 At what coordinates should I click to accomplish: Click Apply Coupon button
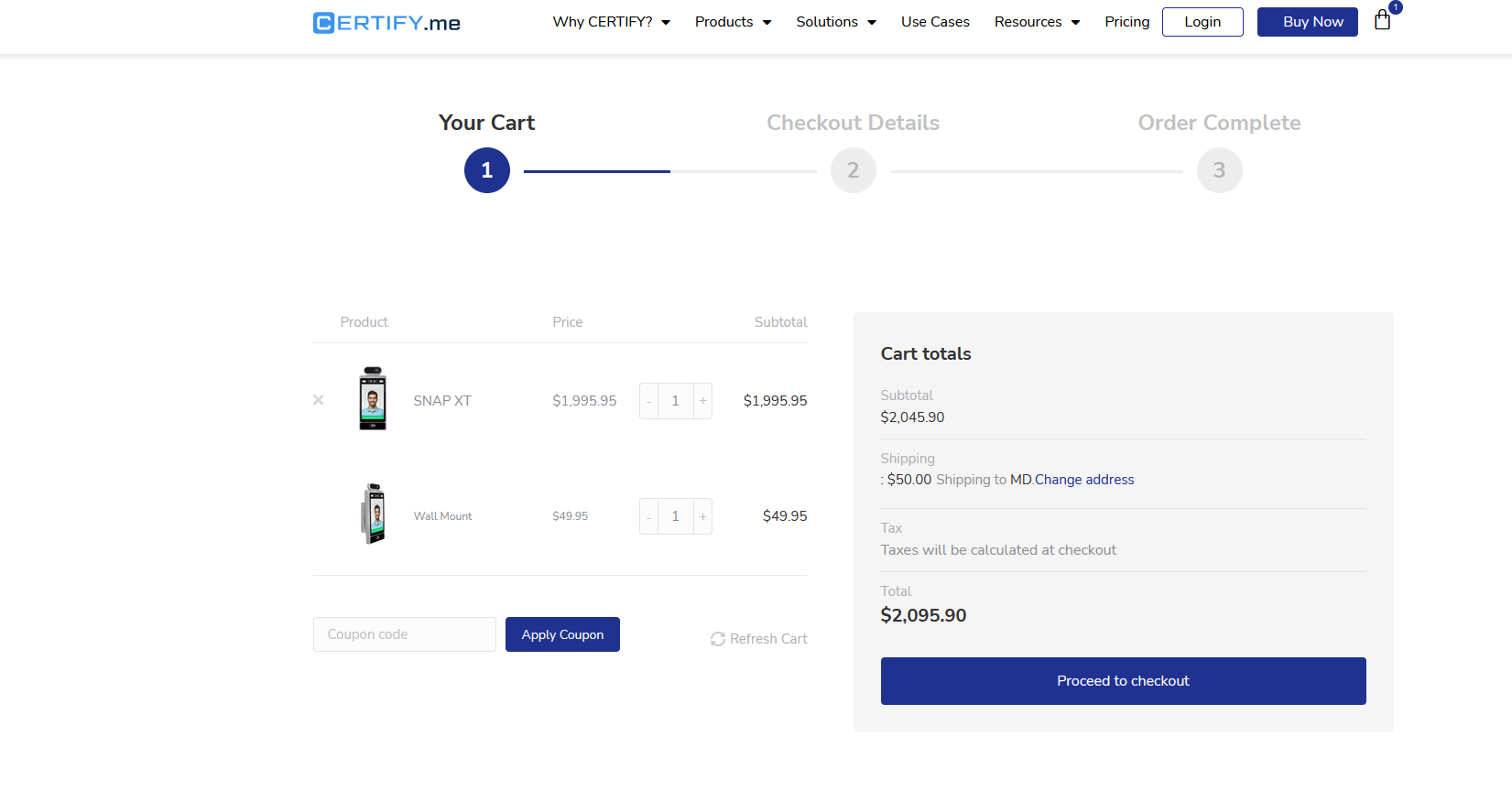[562, 634]
